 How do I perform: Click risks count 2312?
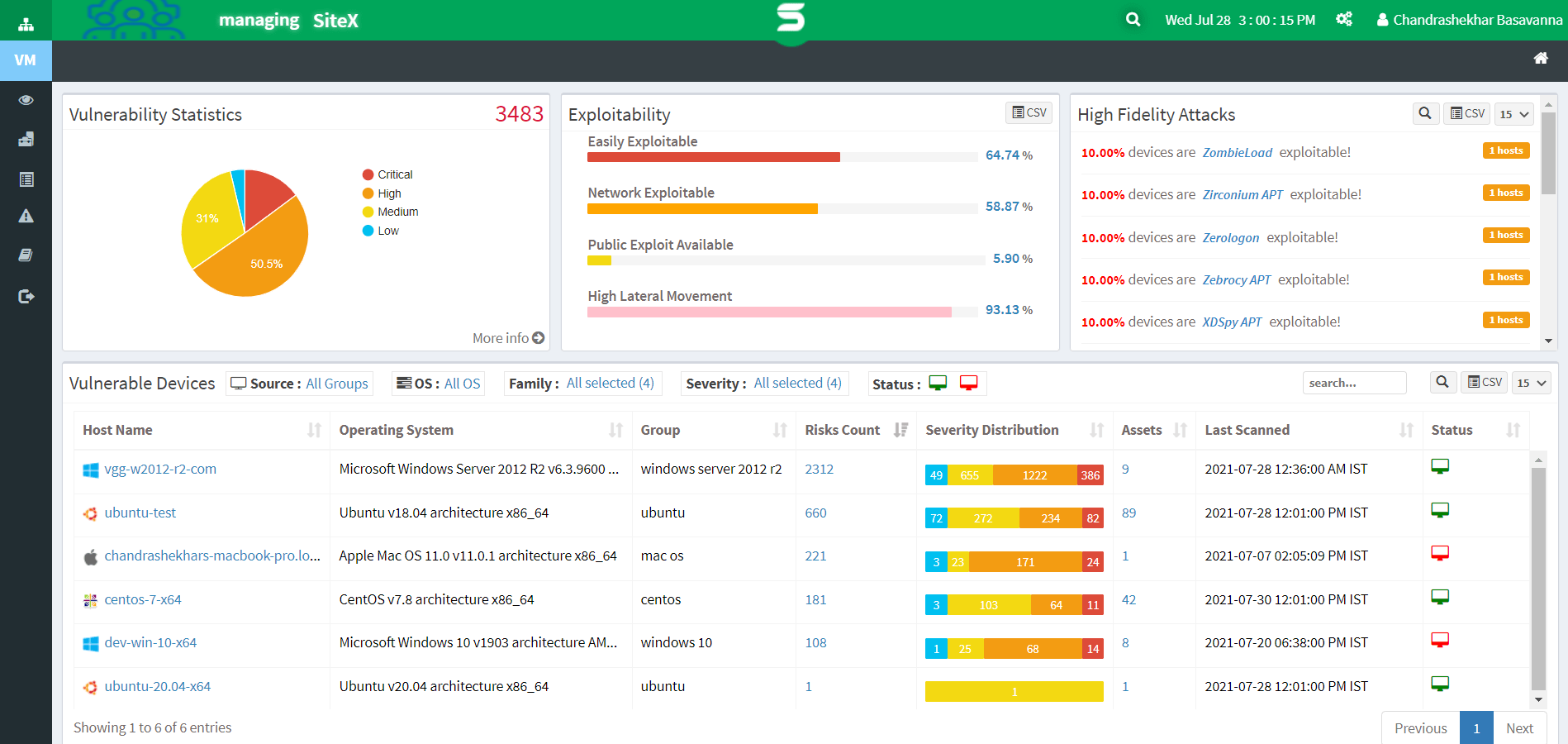pos(819,470)
